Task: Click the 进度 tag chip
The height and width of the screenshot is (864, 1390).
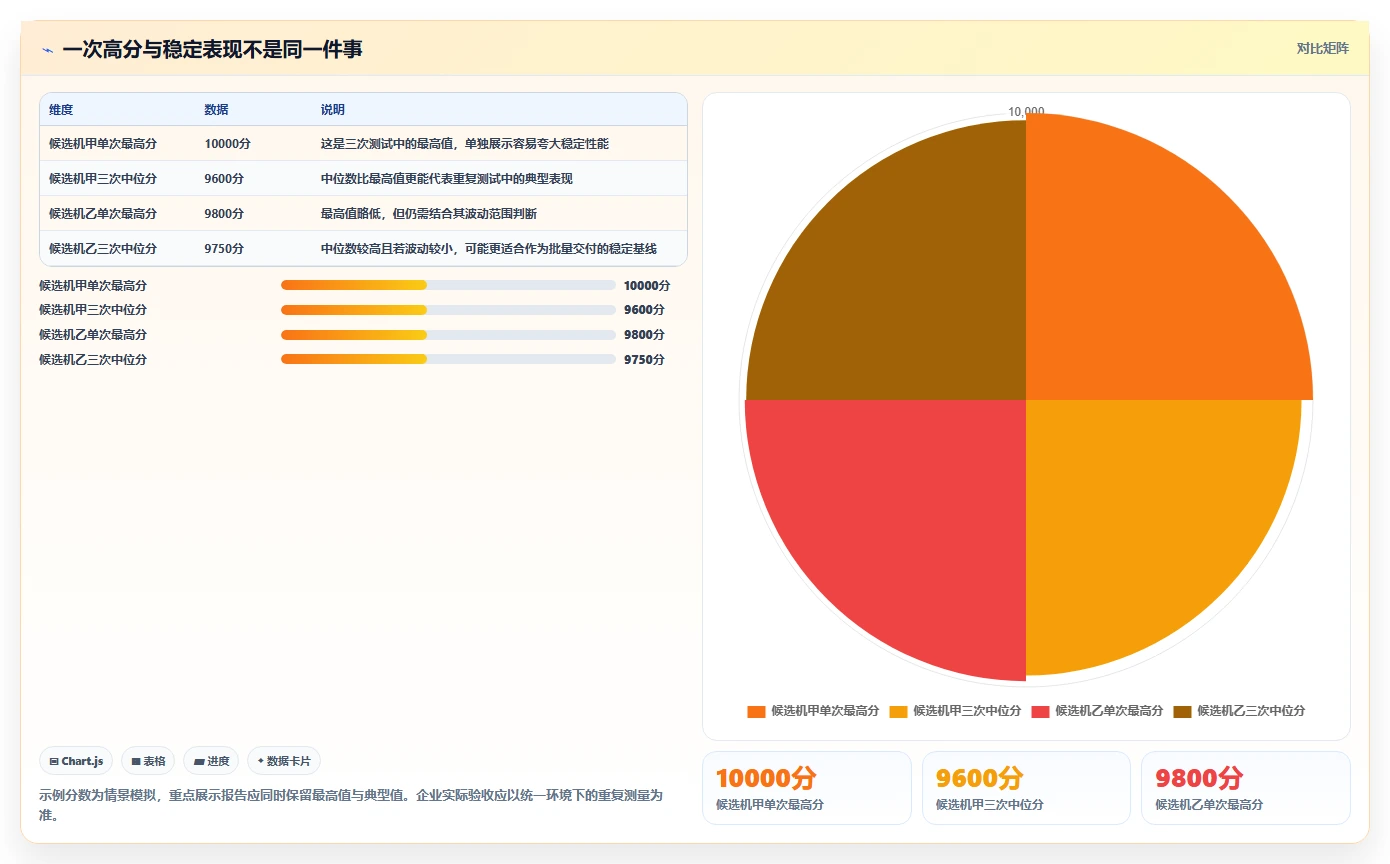Action: point(211,761)
